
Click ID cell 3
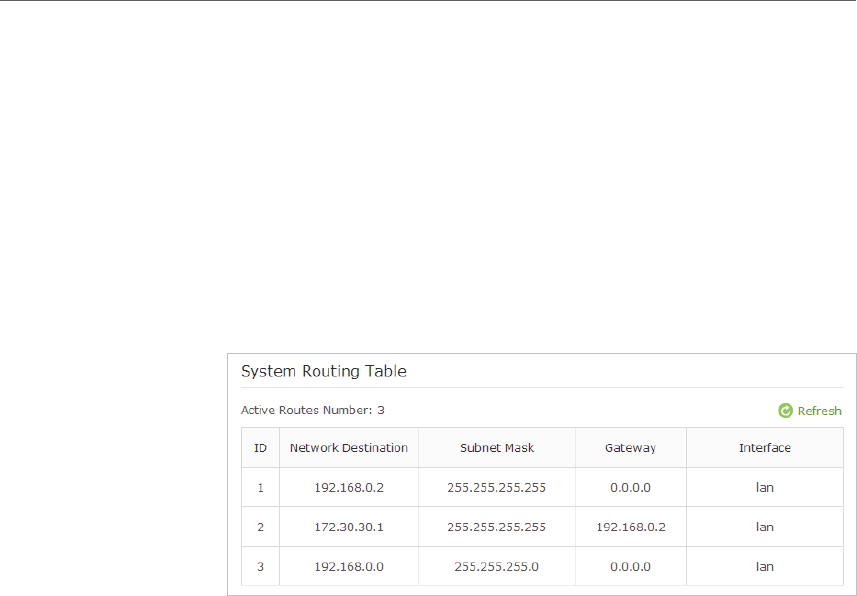(260, 566)
